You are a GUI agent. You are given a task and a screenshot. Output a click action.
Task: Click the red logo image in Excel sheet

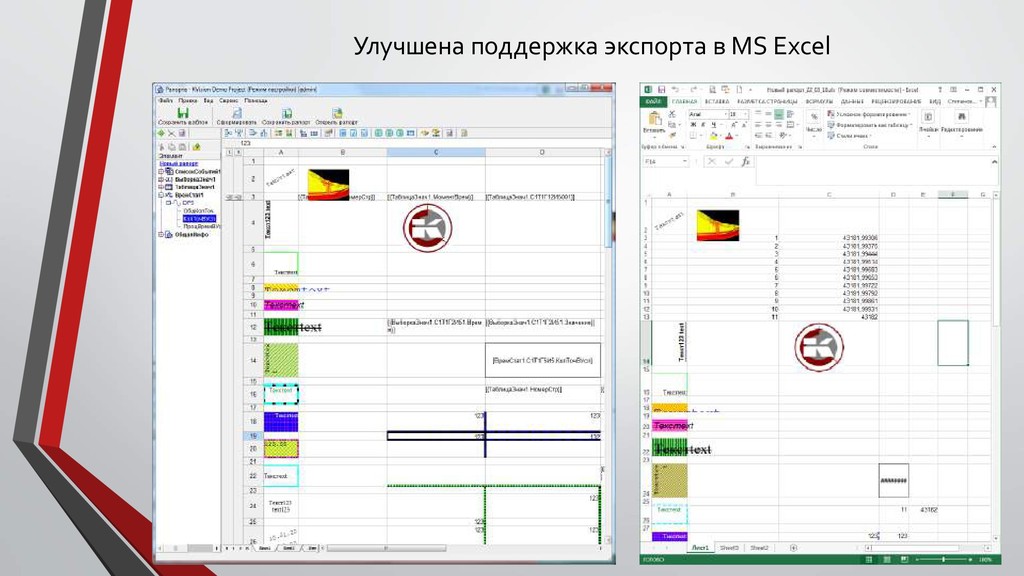pos(819,347)
